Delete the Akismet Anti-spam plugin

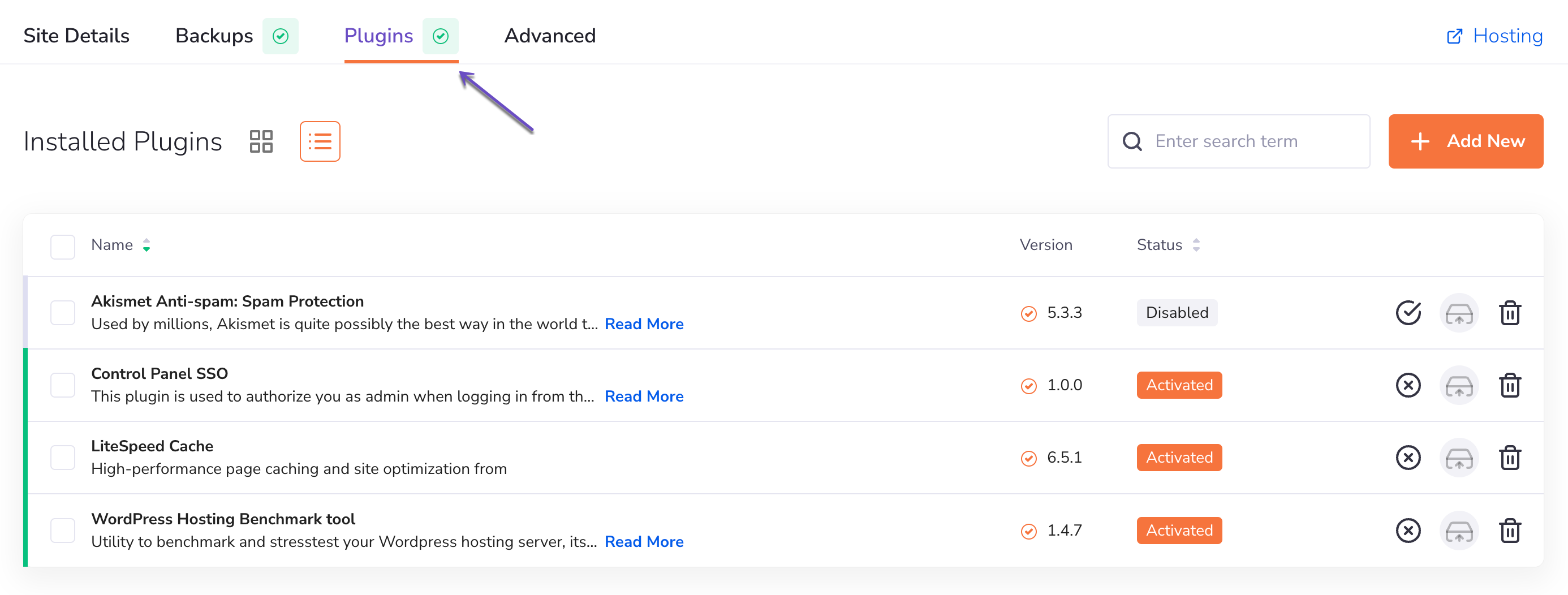[x=1510, y=313]
